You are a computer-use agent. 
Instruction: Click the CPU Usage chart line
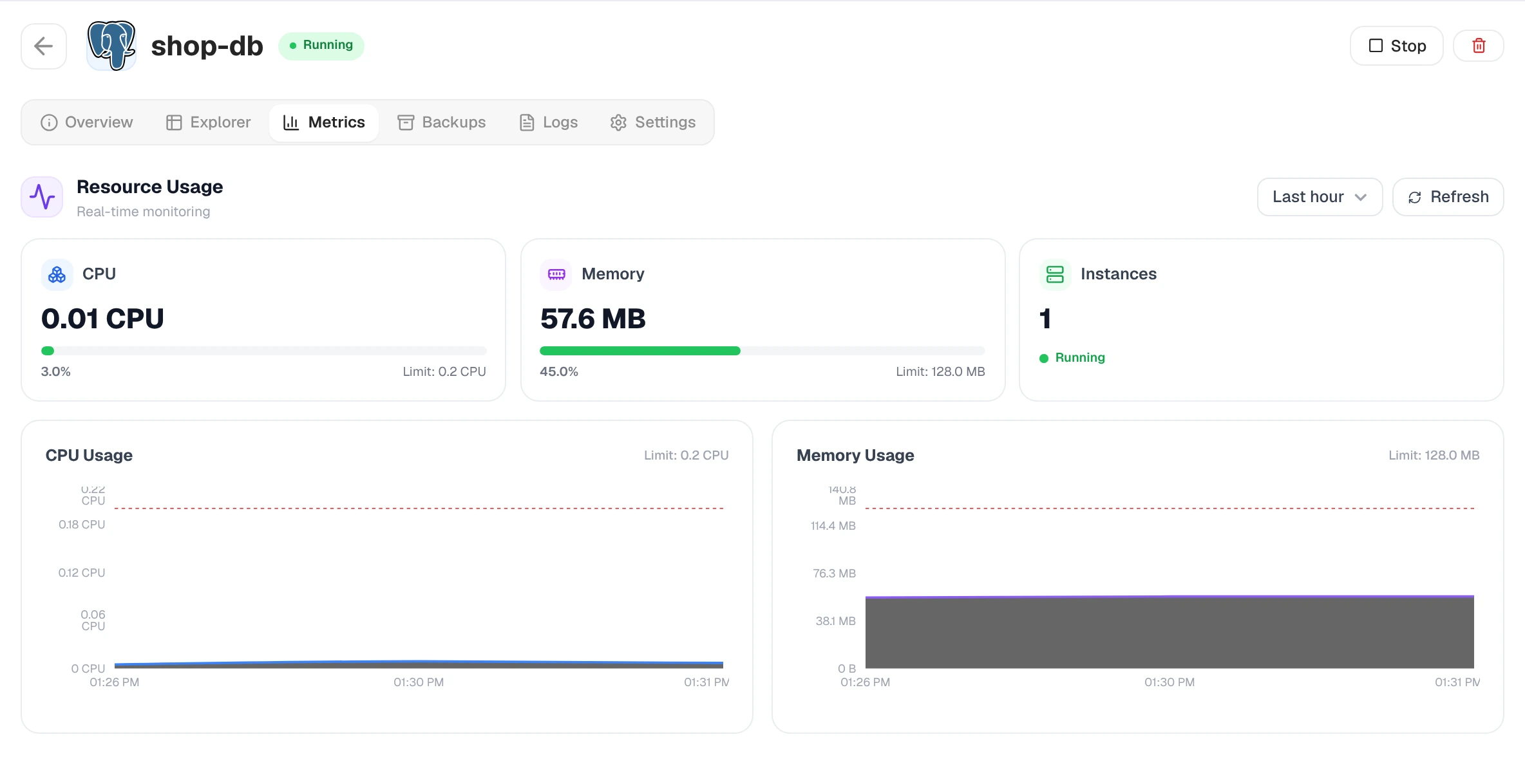tap(419, 663)
